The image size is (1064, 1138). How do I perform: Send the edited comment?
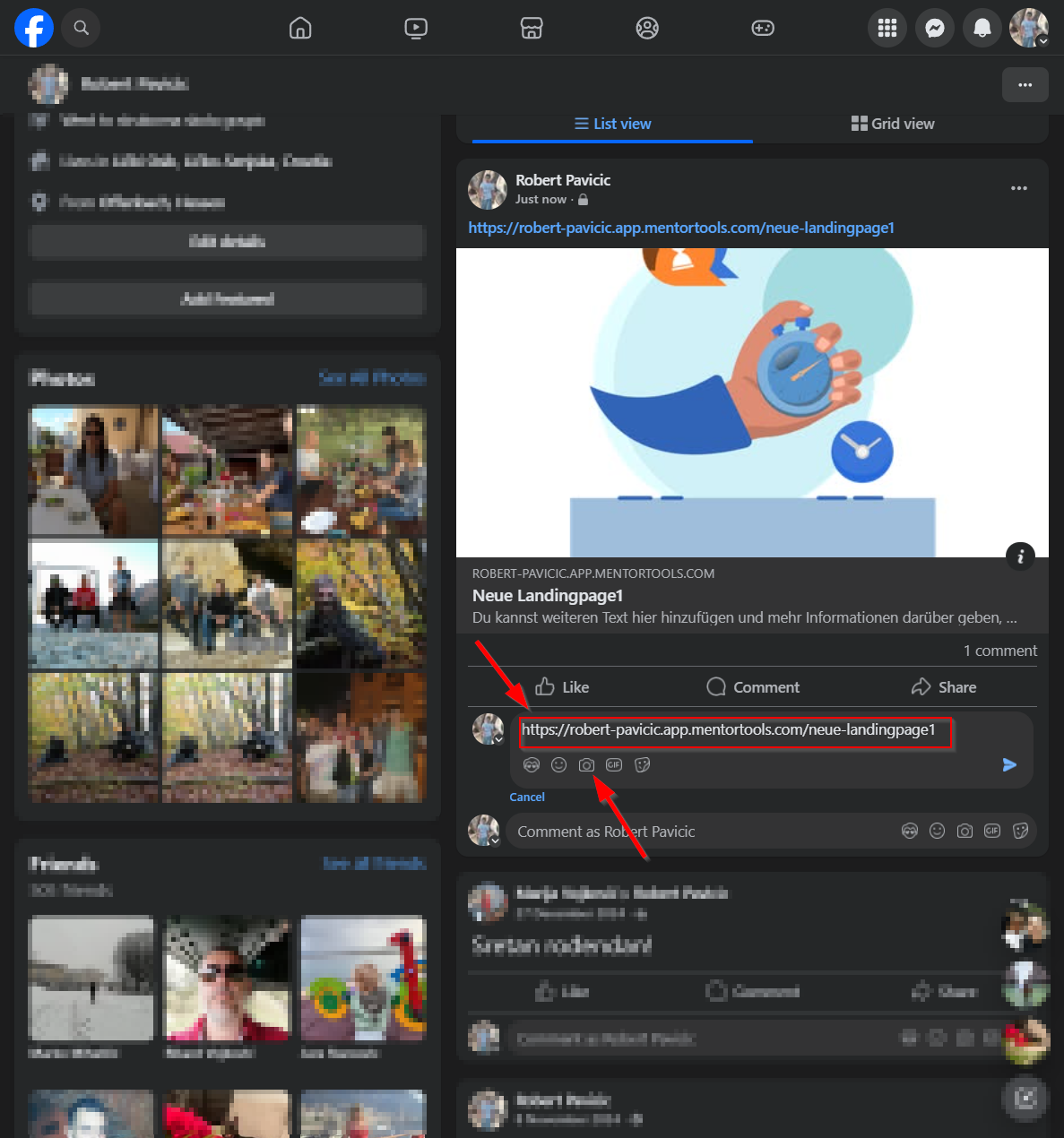point(1009,765)
